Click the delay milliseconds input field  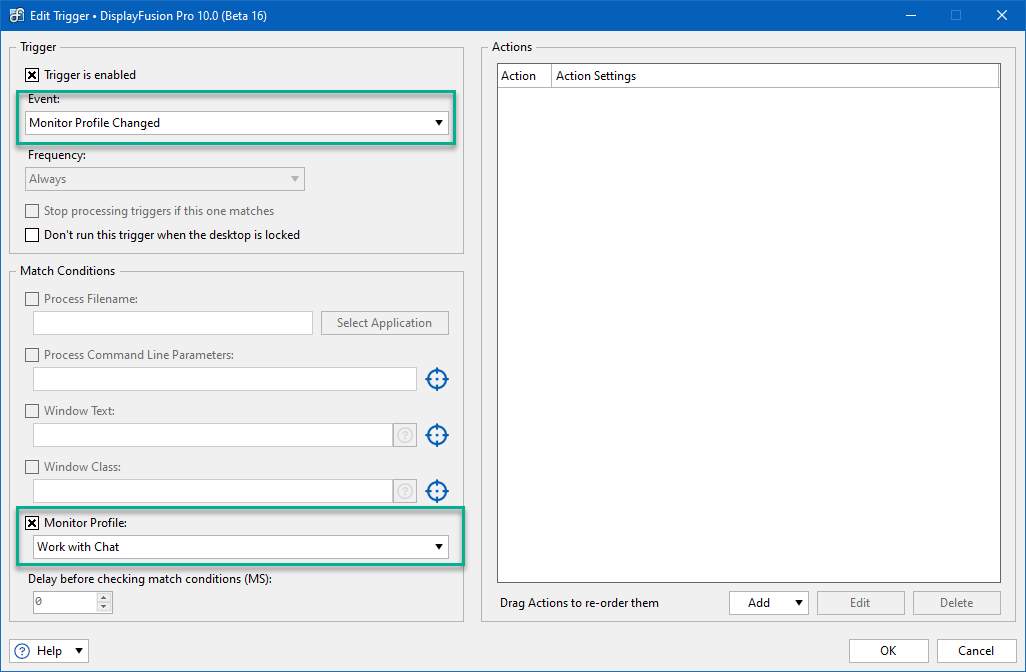tap(65, 602)
